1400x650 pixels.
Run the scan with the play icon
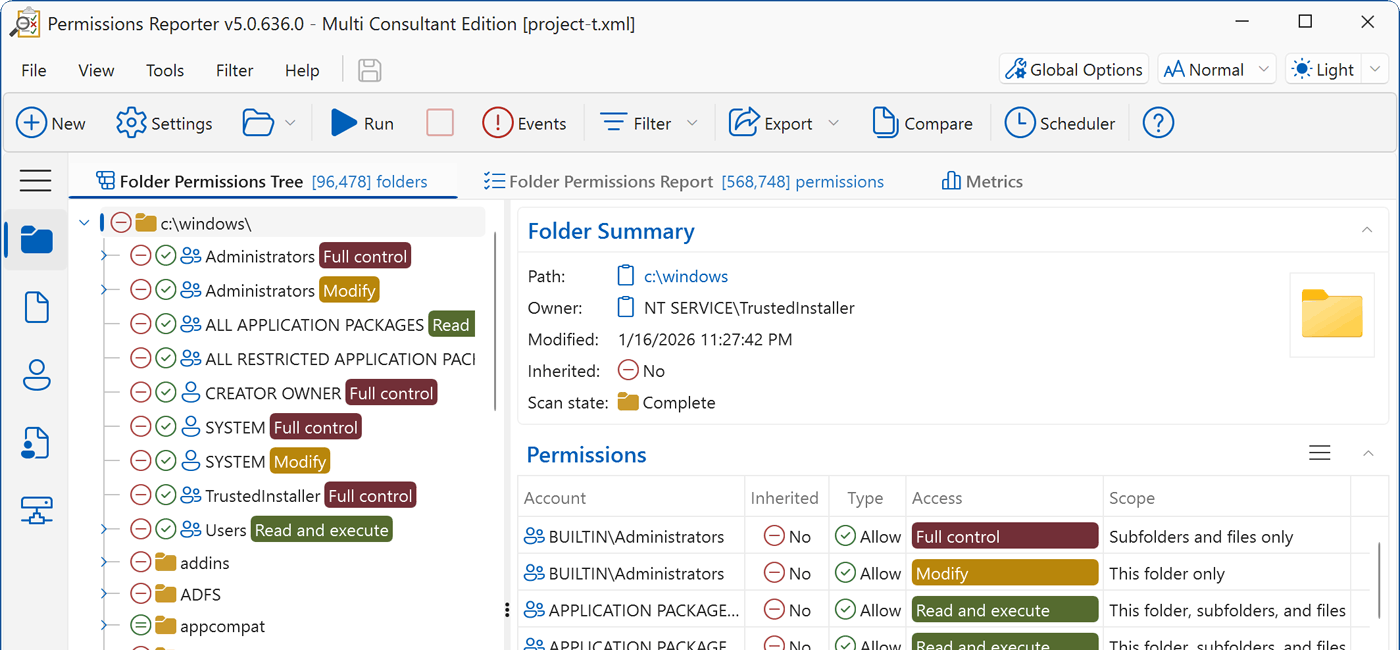tap(344, 123)
